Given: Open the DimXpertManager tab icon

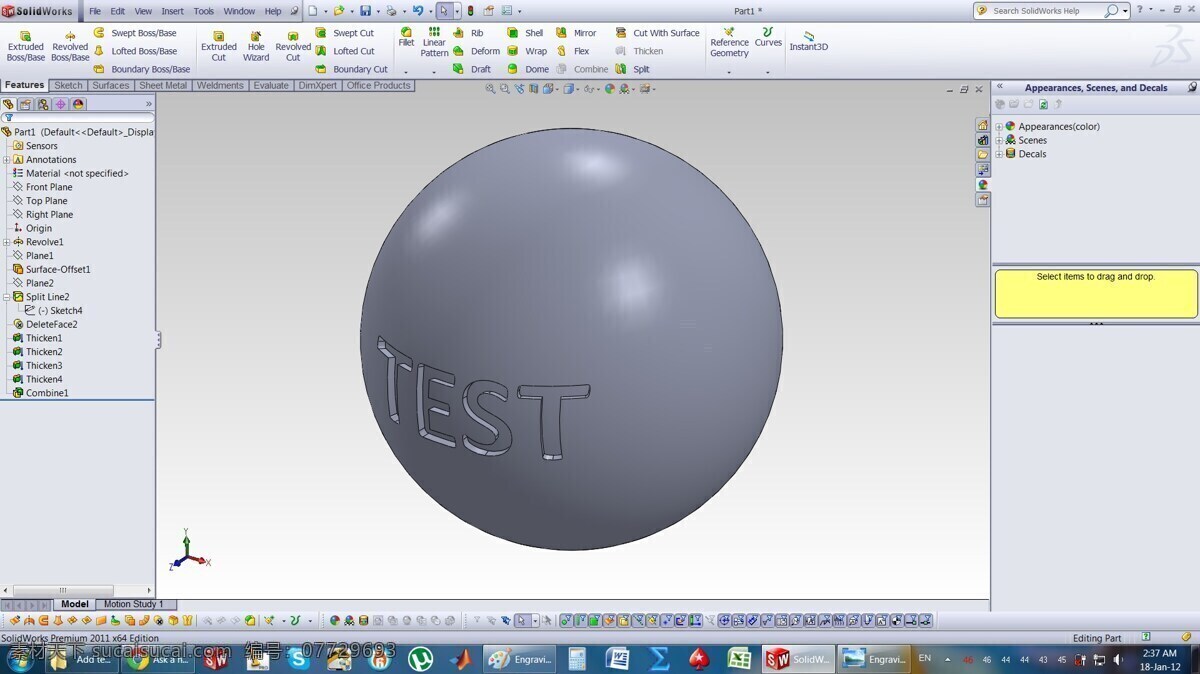Looking at the screenshot, I should pos(61,104).
